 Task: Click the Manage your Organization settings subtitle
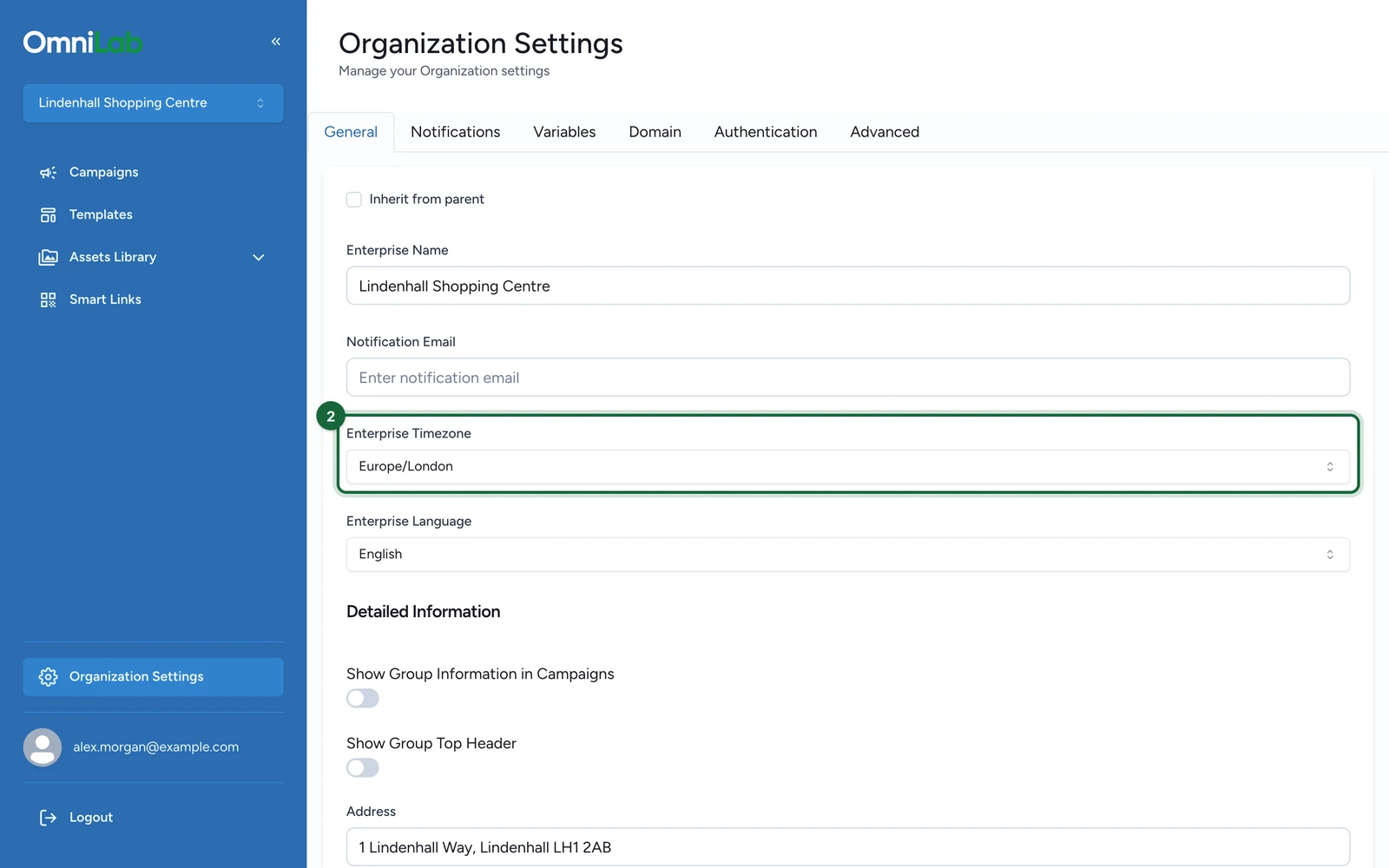point(444,71)
